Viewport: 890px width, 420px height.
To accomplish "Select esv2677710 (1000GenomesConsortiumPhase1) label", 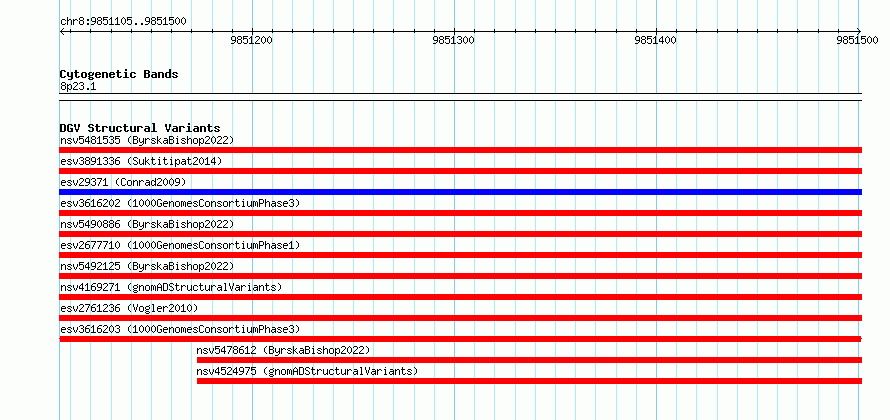I will click(x=180, y=245).
